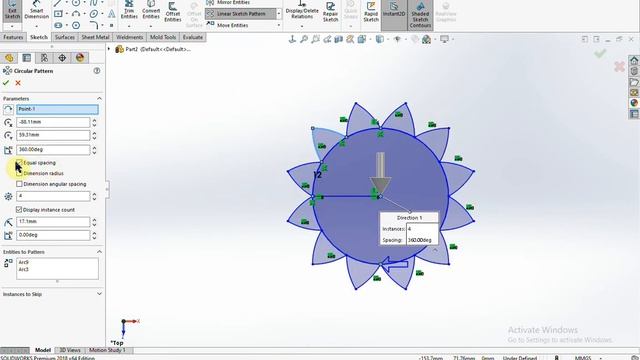Click the Exit Sketch button
This screenshot has width=640, height=360.
click(x=12, y=11)
